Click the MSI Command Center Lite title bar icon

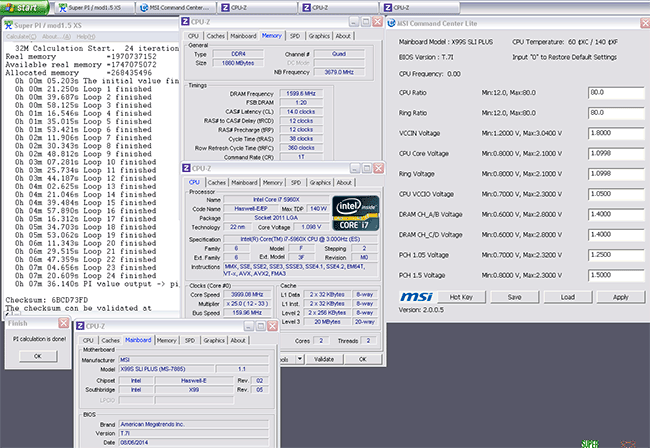pos(390,23)
